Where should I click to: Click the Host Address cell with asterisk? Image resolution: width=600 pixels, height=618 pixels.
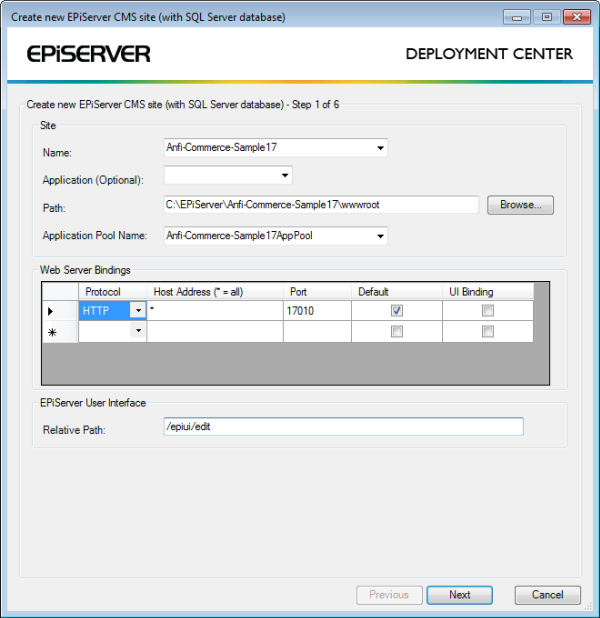(215, 311)
